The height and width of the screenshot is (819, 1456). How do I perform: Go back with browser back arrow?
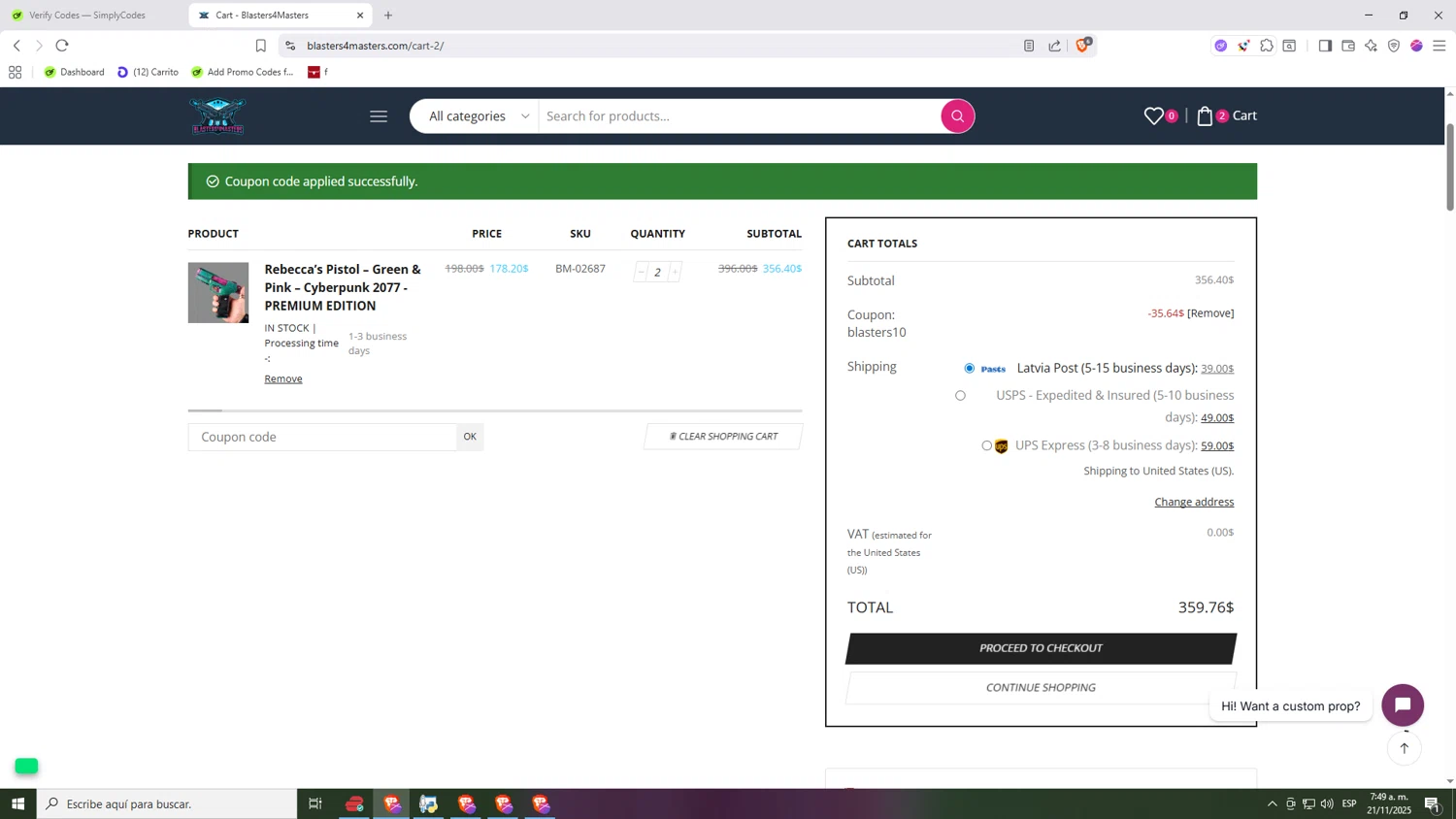pyautogui.click(x=17, y=46)
